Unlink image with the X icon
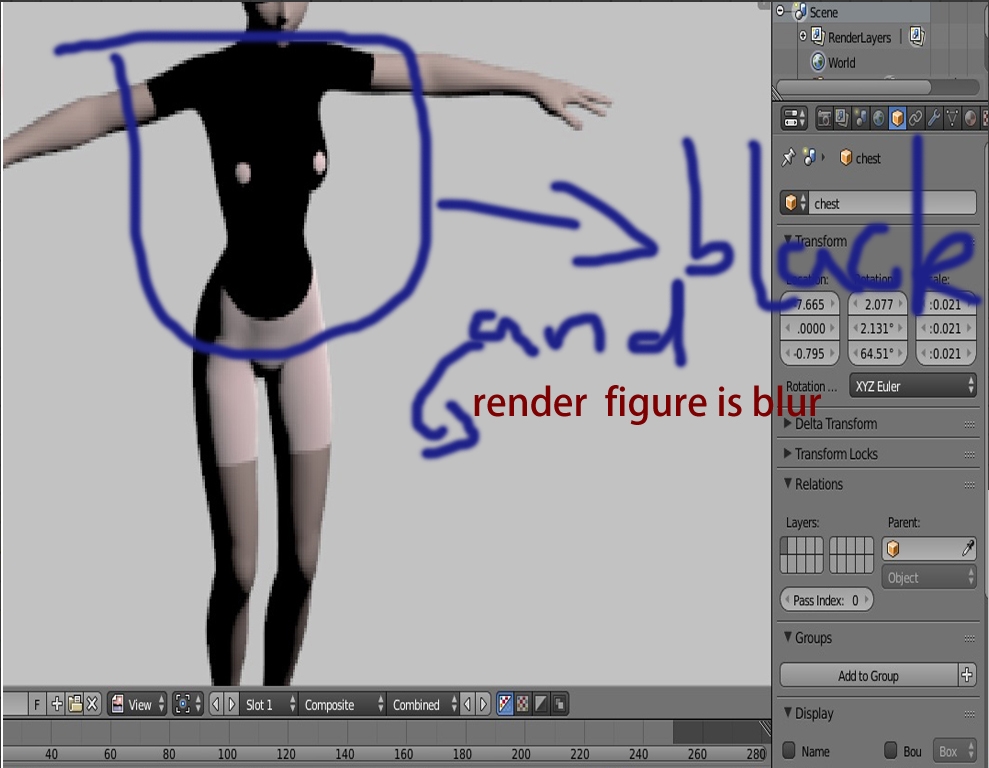Screen dimensions: 989x768 (92, 704)
